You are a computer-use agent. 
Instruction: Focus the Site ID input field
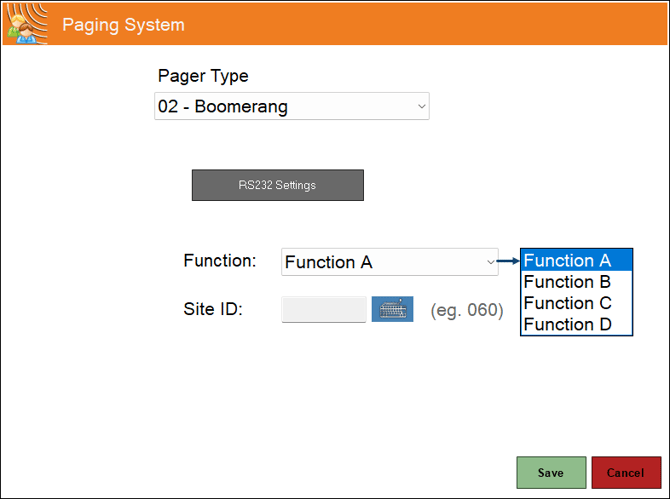324,310
